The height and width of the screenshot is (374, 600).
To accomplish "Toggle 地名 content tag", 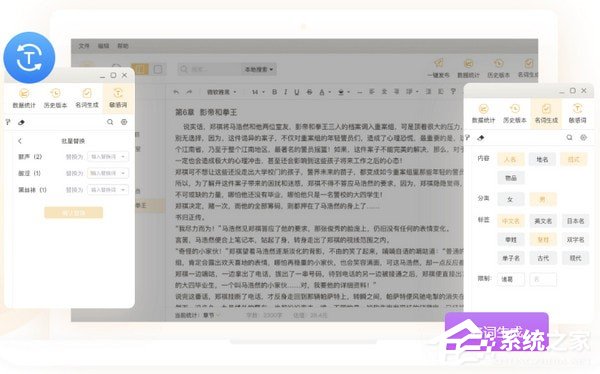I will pyautogui.click(x=542, y=159).
